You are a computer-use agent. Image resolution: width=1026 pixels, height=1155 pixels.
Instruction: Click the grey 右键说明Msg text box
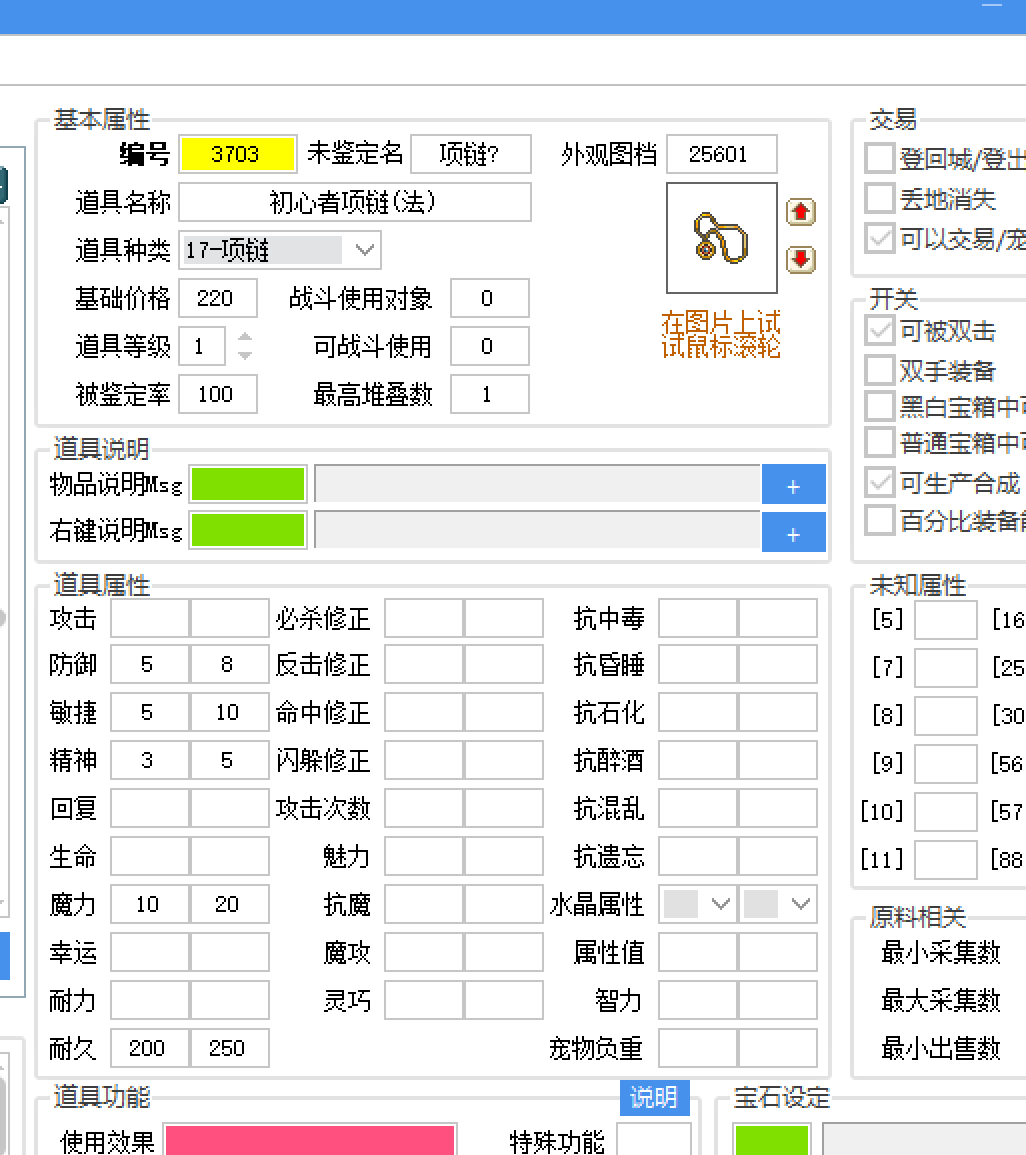tap(538, 530)
